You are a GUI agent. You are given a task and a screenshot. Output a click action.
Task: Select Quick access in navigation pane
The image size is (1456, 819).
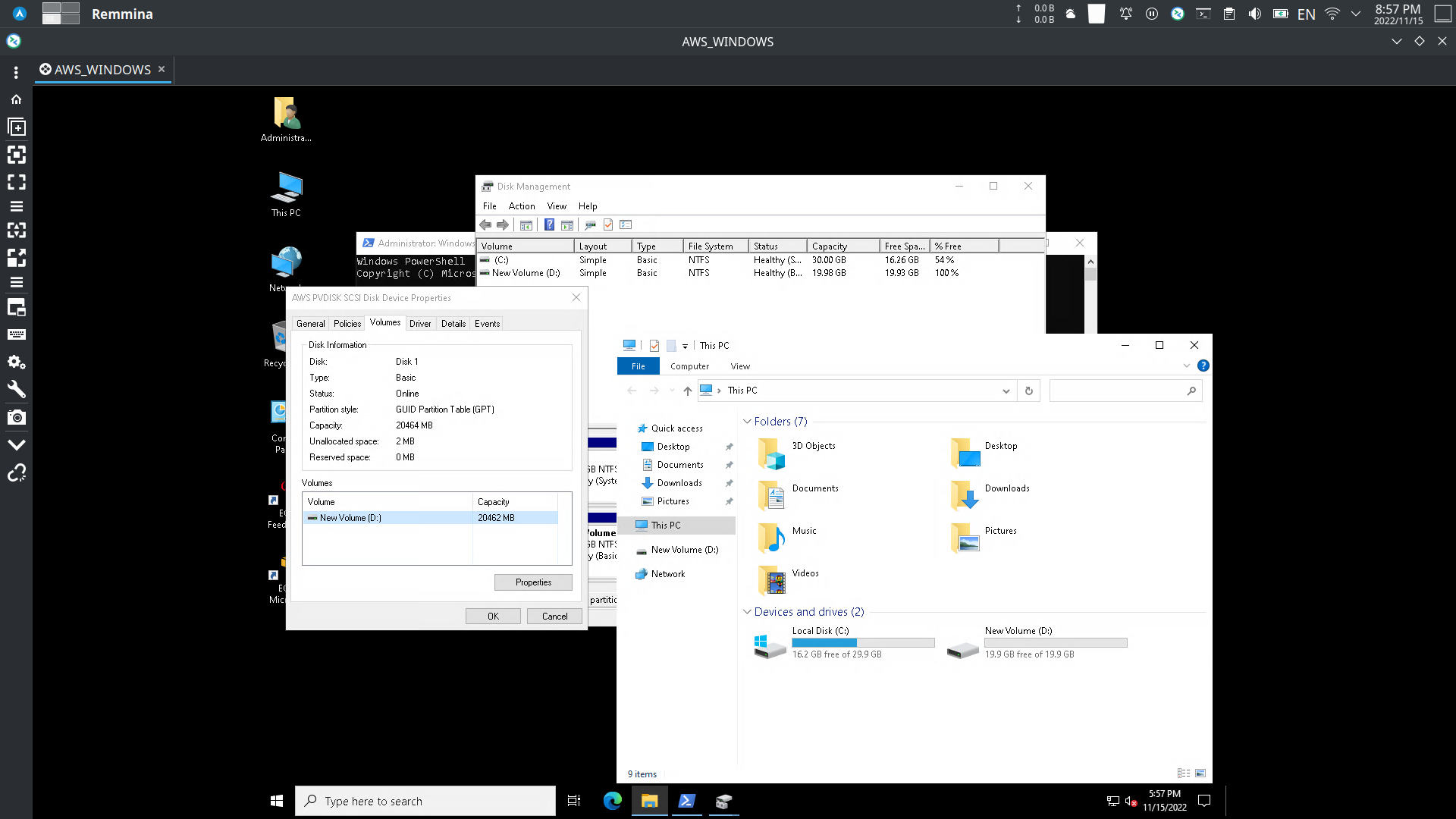[x=676, y=428]
